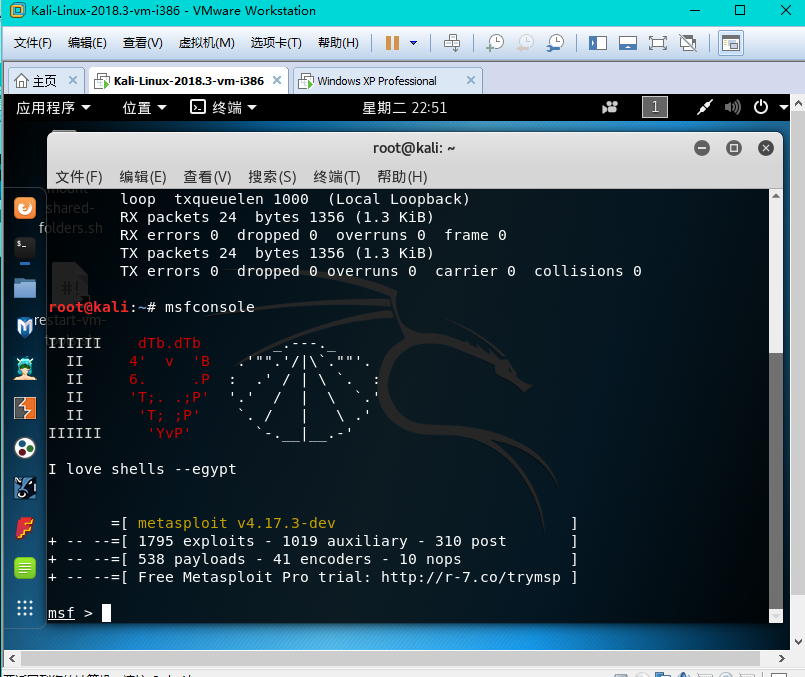This screenshot has width=805, height=677.
Task: Open terminal 终端(T) menu
Action: click(337, 177)
